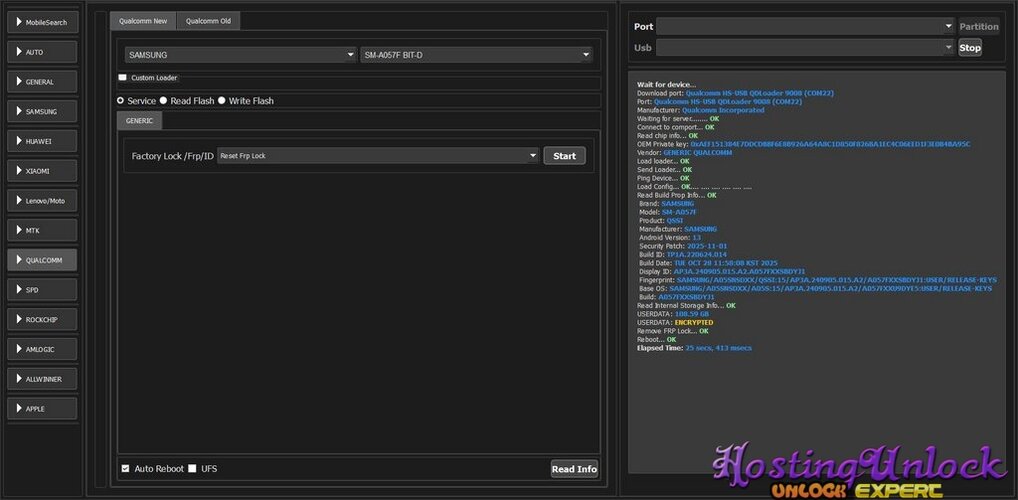This screenshot has height=500, width=1018.
Task: Open the AUTO sidebar section
Action: coord(42,52)
